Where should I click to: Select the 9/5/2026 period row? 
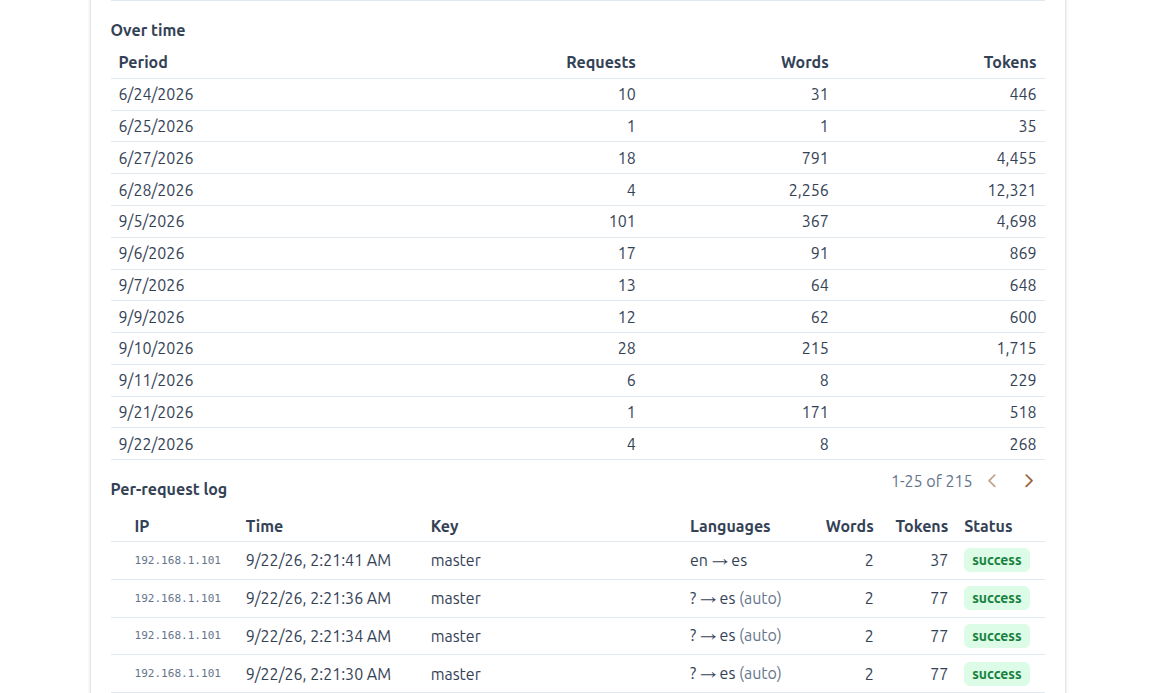click(x=578, y=222)
